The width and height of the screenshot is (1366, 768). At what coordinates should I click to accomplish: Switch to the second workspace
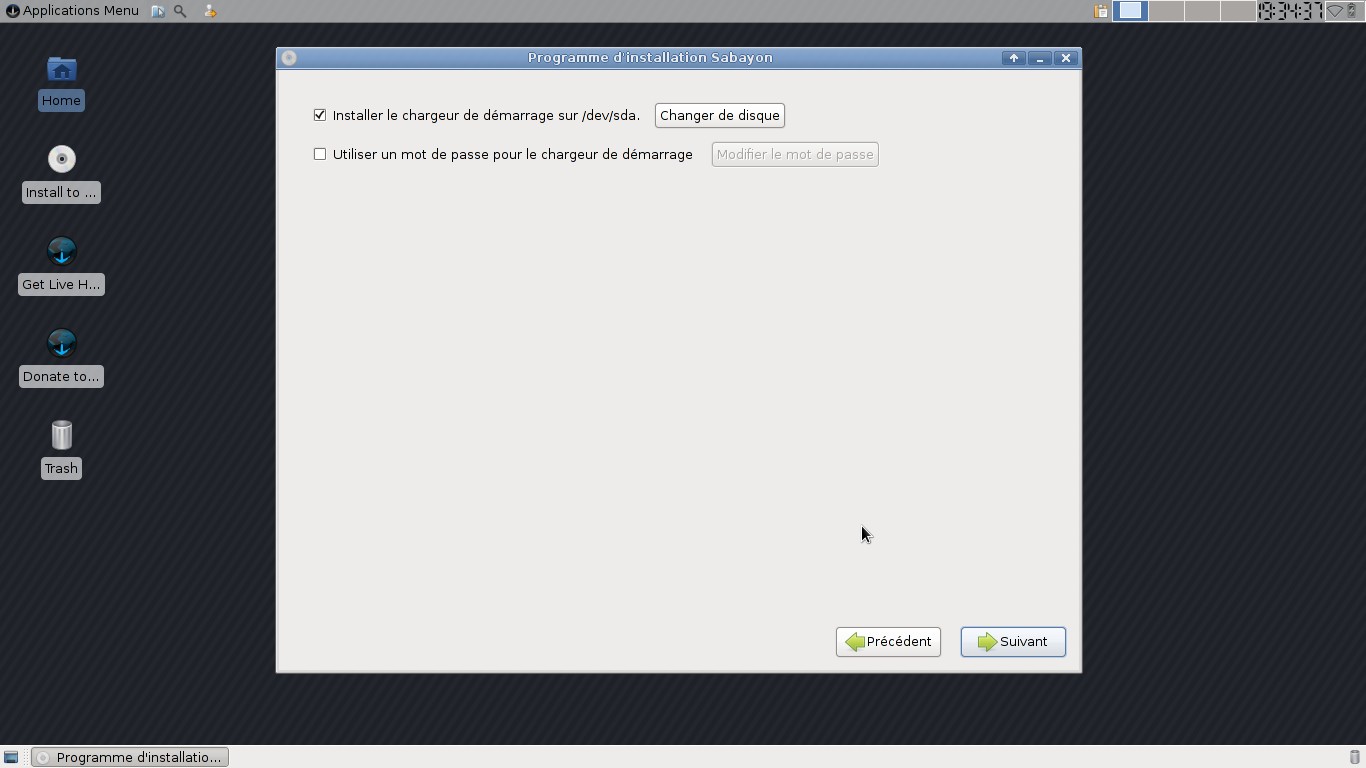point(1166,11)
